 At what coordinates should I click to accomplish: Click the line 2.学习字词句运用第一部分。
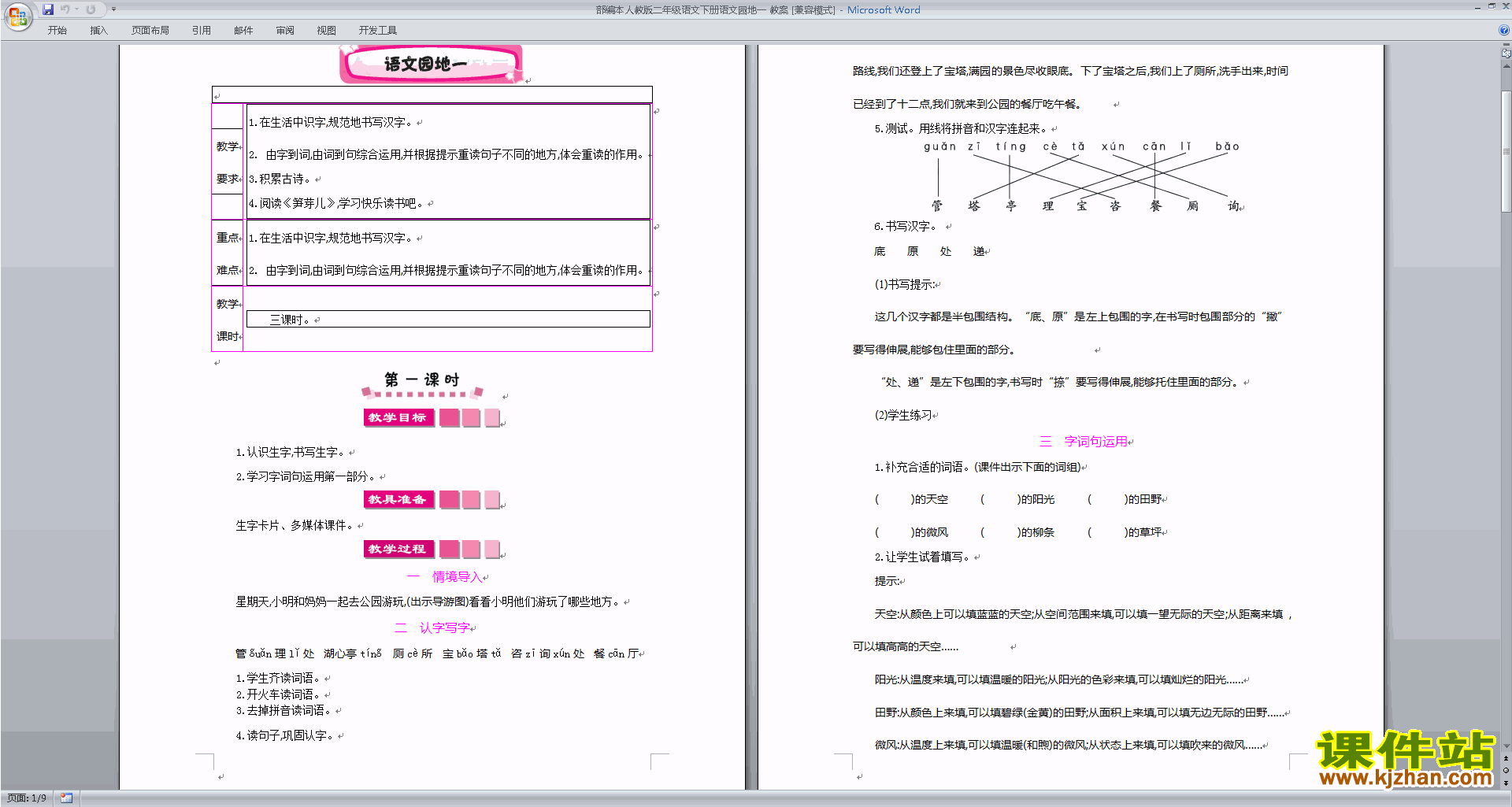point(306,477)
